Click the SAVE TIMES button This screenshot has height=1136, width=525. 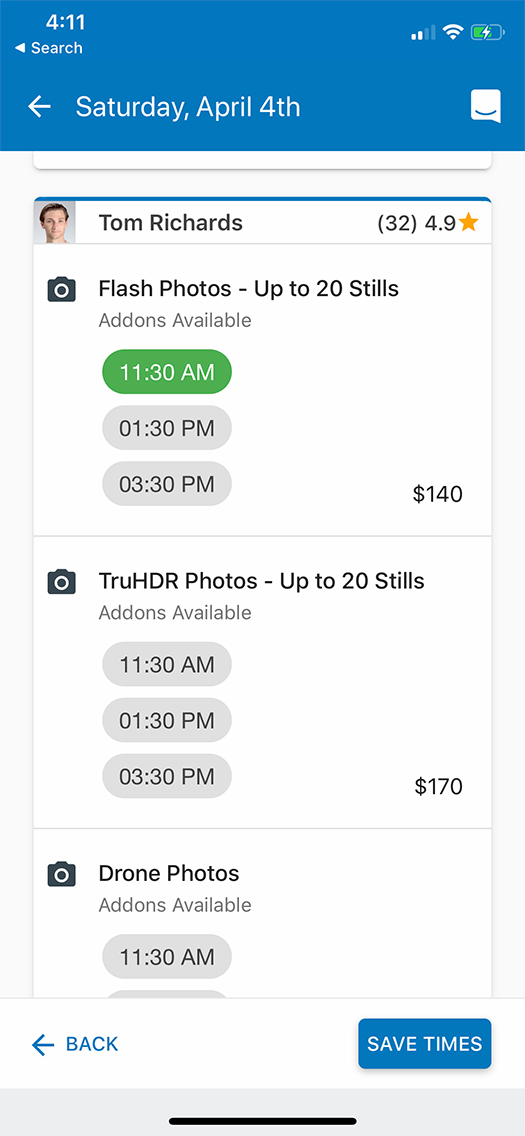pos(424,1043)
